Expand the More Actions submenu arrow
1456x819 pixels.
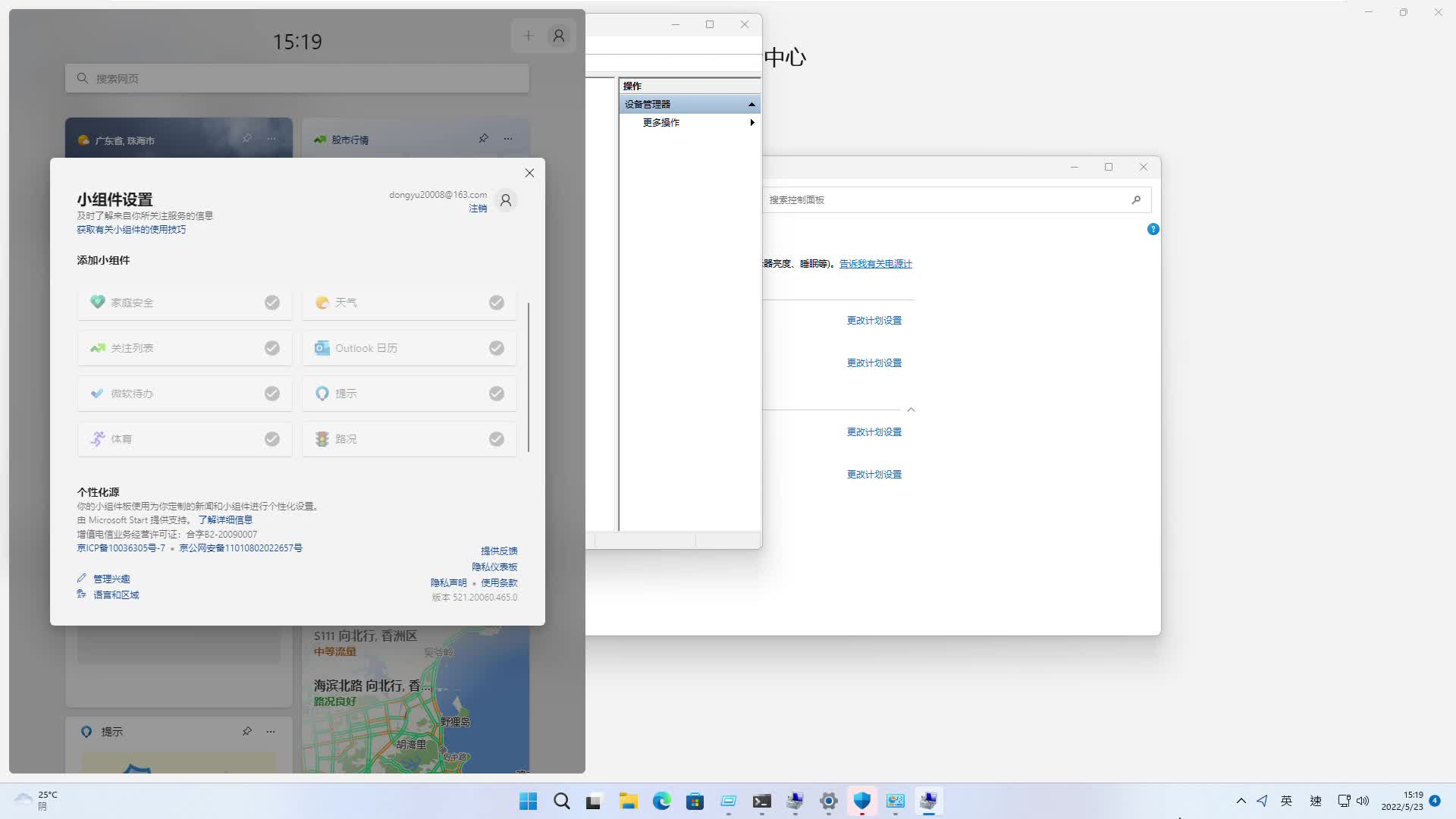click(752, 123)
